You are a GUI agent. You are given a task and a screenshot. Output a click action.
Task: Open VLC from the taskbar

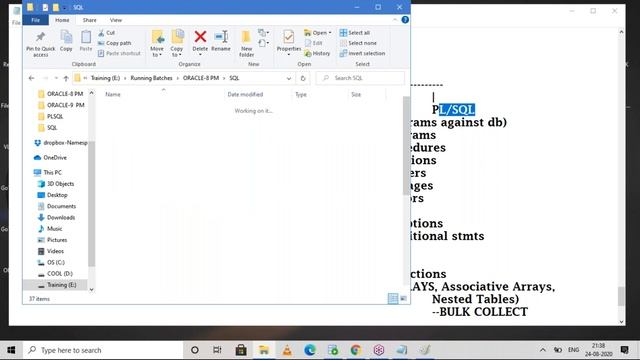(x=287, y=350)
